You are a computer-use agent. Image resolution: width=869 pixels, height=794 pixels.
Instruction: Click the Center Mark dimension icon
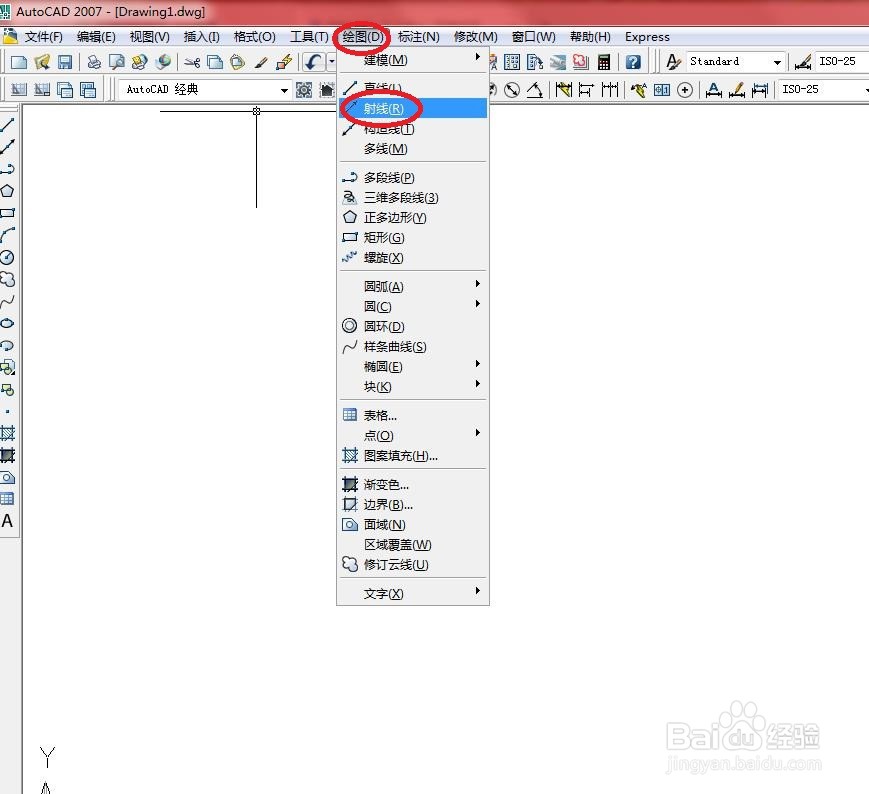coord(685,90)
